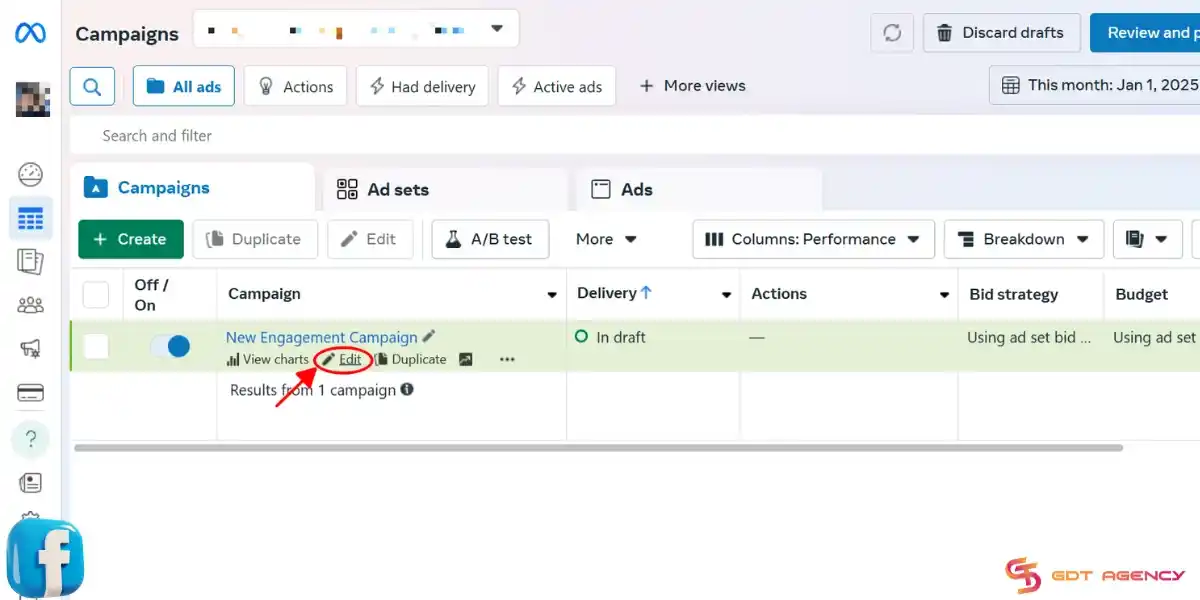Open the Campaign column header dropdown
1200x600 pixels.
tap(552, 295)
